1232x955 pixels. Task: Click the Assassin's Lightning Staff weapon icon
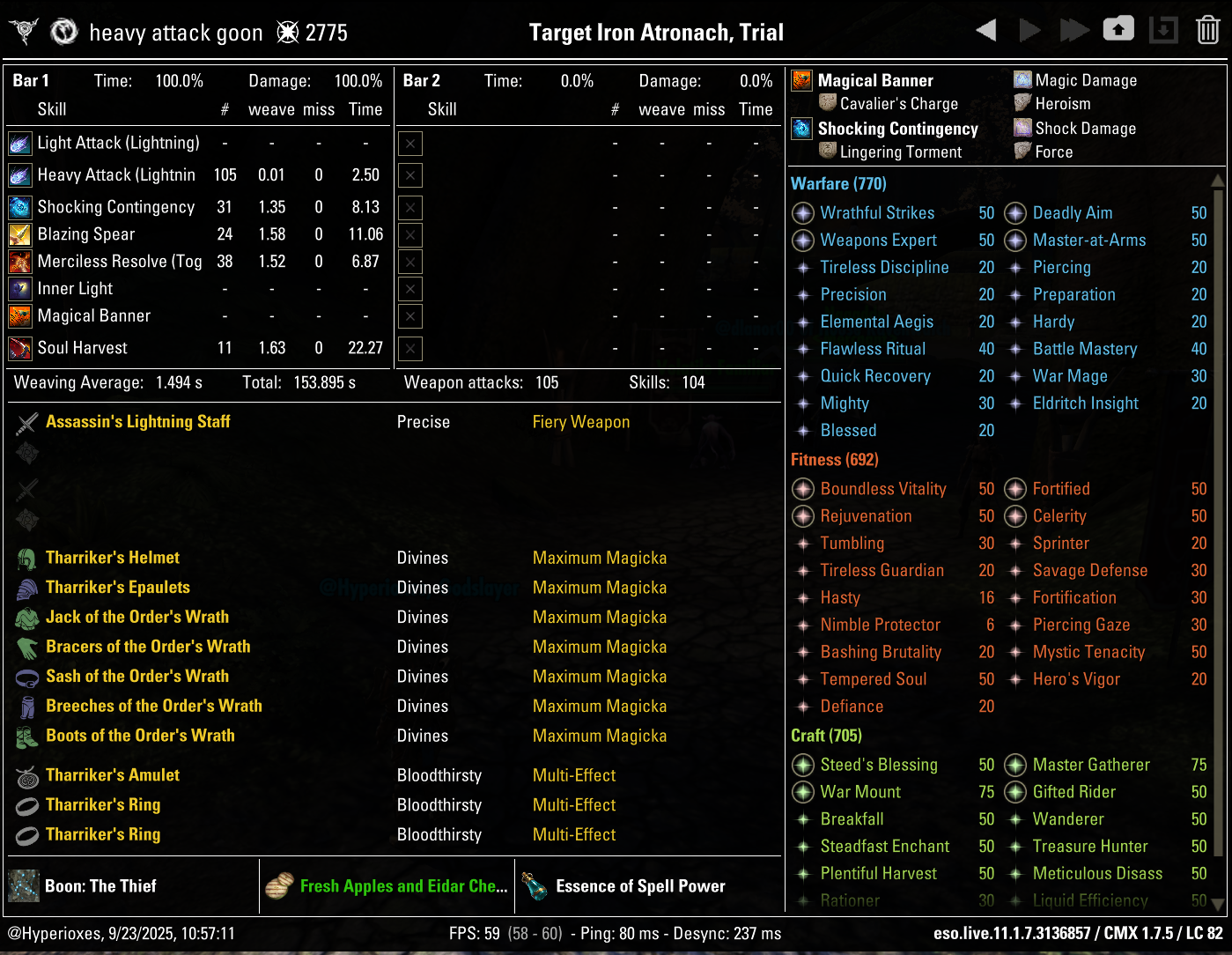pos(26,422)
